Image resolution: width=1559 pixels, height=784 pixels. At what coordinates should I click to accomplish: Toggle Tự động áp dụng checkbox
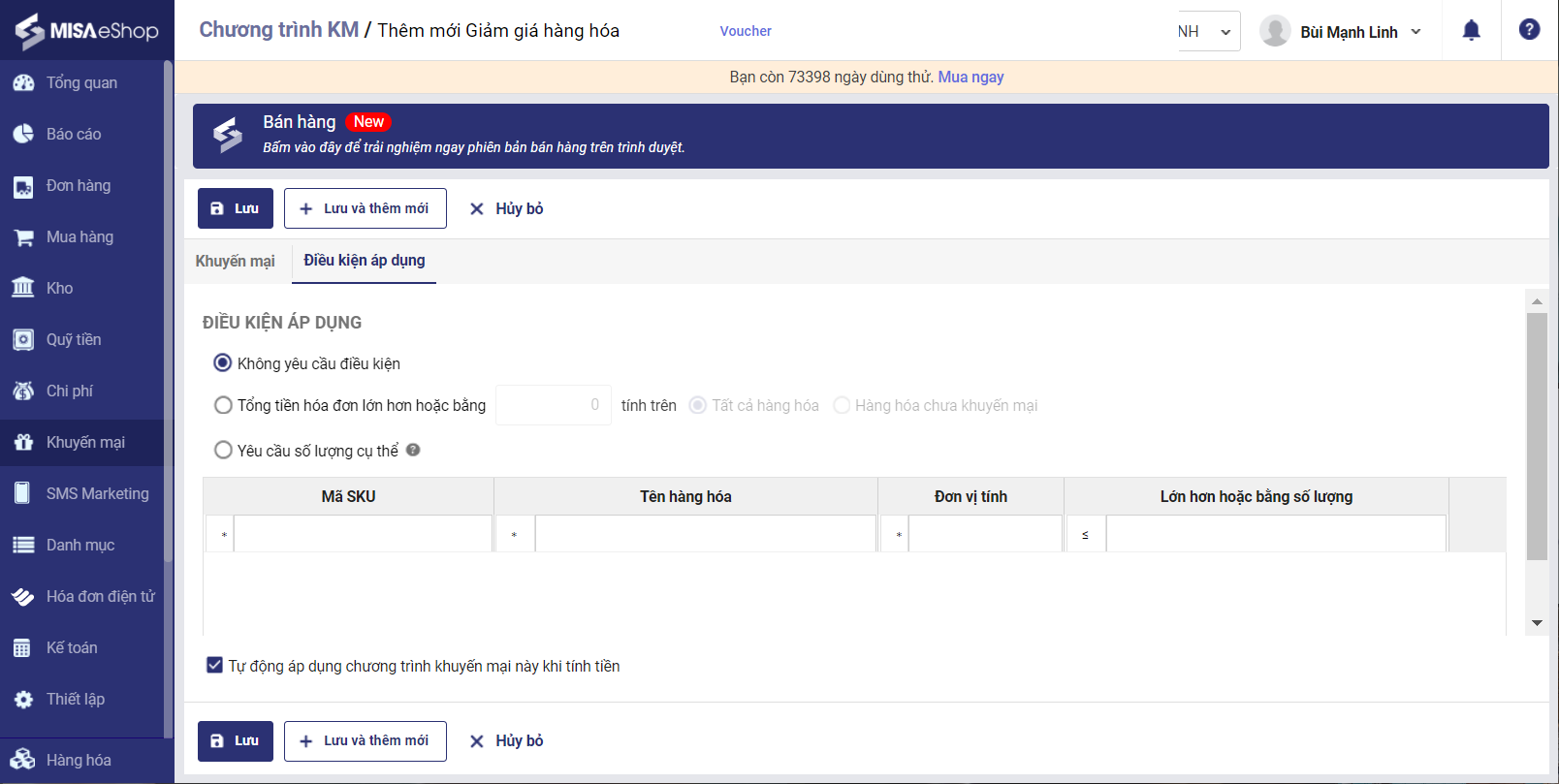pyautogui.click(x=214, y=666)
